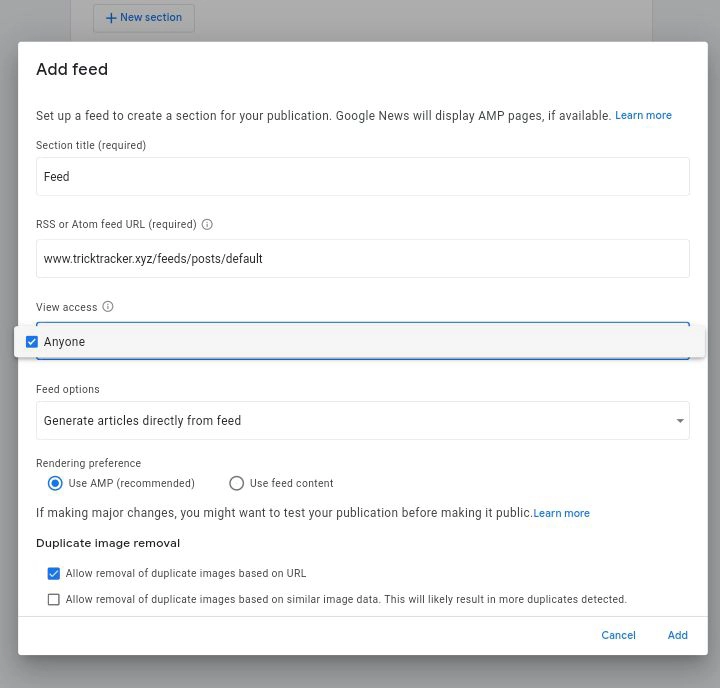Select Use AMP (recommended) radio button
Screen dimensions: 720x688
pyautogui.click(x=55, y=483)
